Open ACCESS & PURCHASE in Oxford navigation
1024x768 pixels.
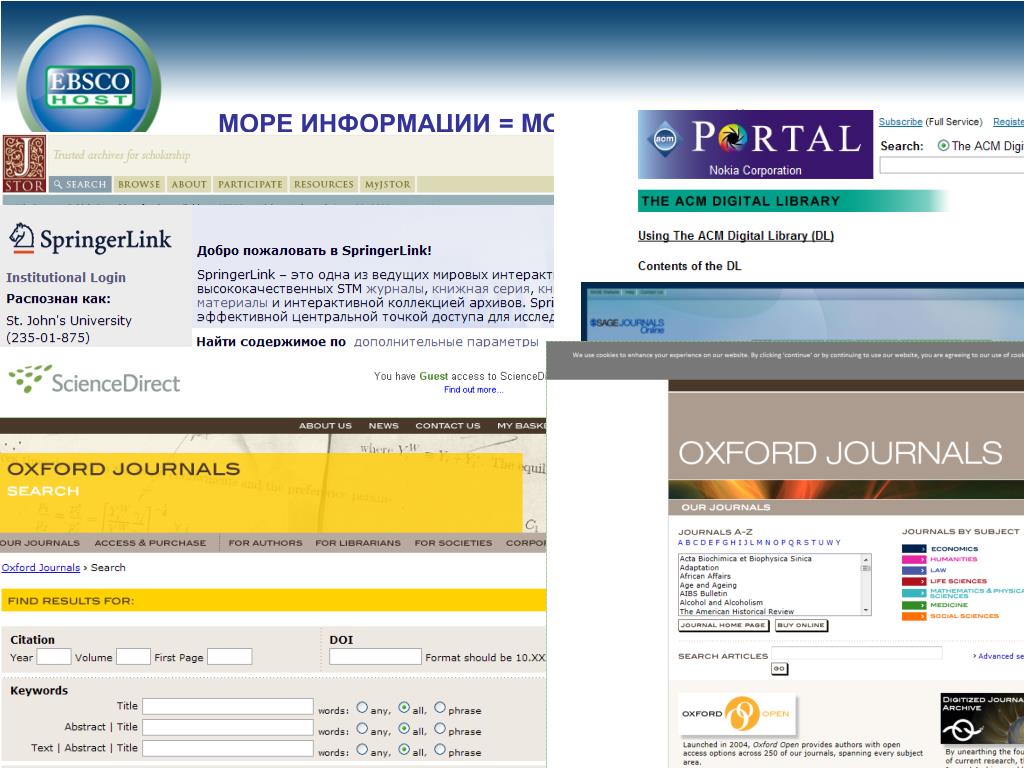[x=150, y=543]
